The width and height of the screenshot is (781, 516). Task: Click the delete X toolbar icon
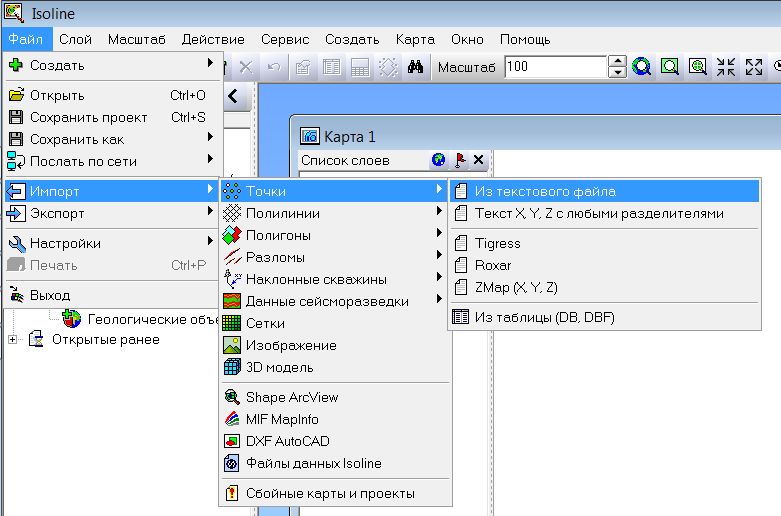pyautogui.click(x=246, y=67)
